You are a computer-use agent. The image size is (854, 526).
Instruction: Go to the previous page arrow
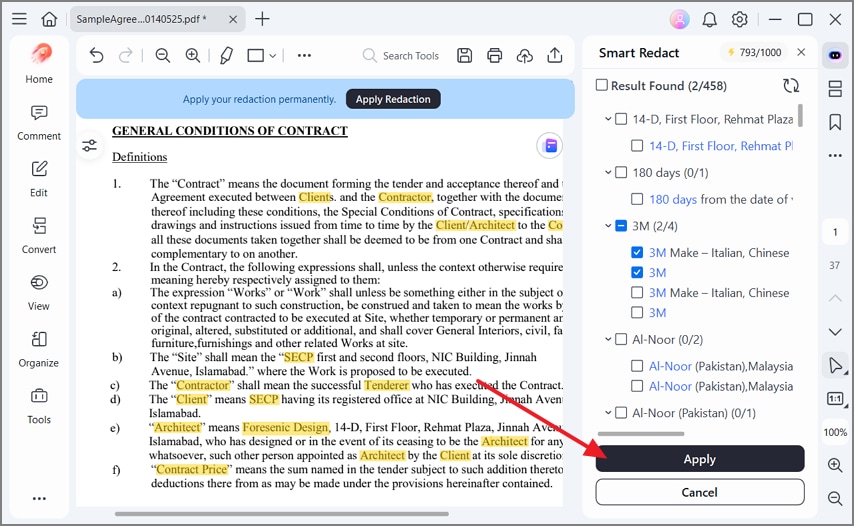835,298
